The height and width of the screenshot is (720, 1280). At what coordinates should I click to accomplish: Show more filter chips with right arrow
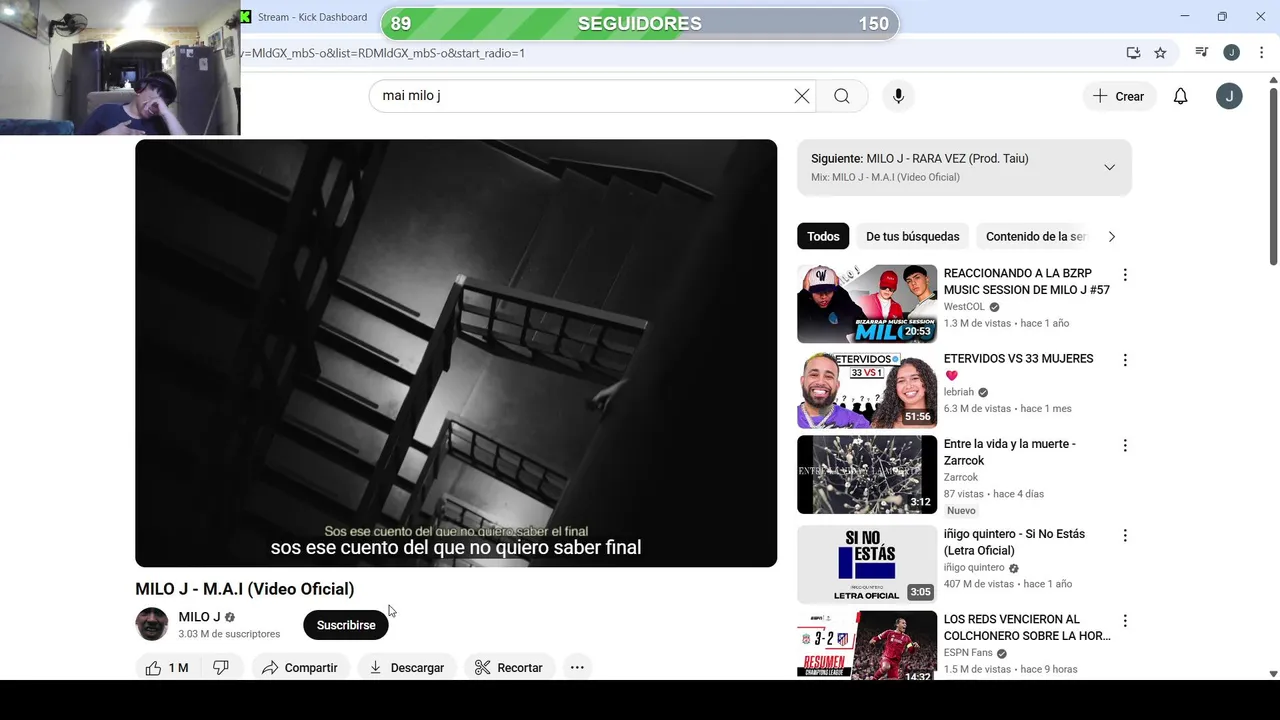pyautogui.click(x=1111, y=237)
